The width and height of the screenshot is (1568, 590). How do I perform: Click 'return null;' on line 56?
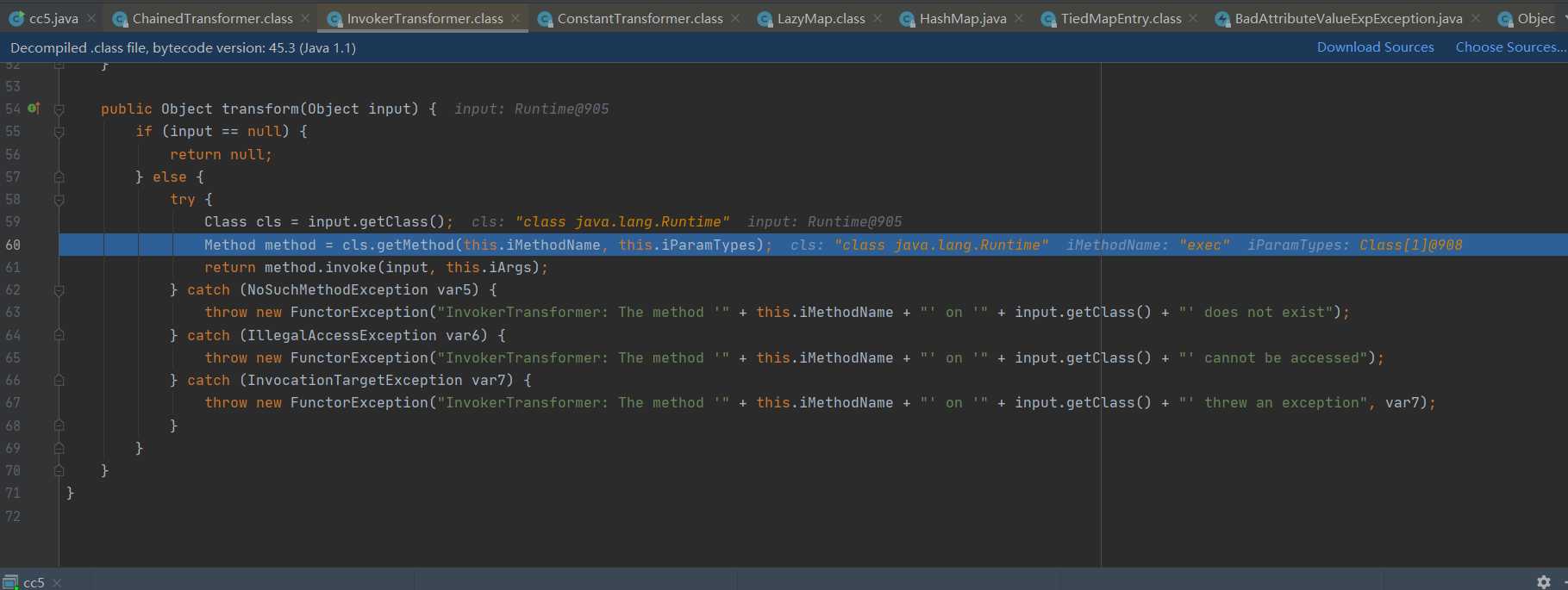[x=222, y=154]
